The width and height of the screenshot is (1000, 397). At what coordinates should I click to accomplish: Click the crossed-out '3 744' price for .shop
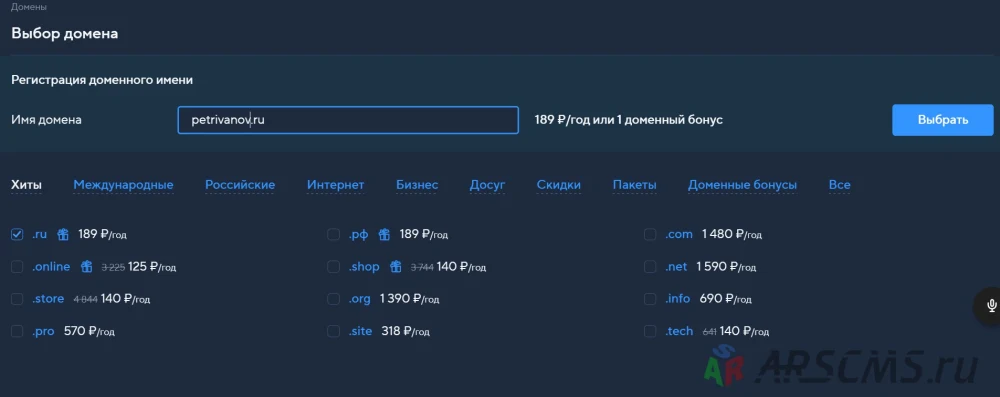(422, 267)
